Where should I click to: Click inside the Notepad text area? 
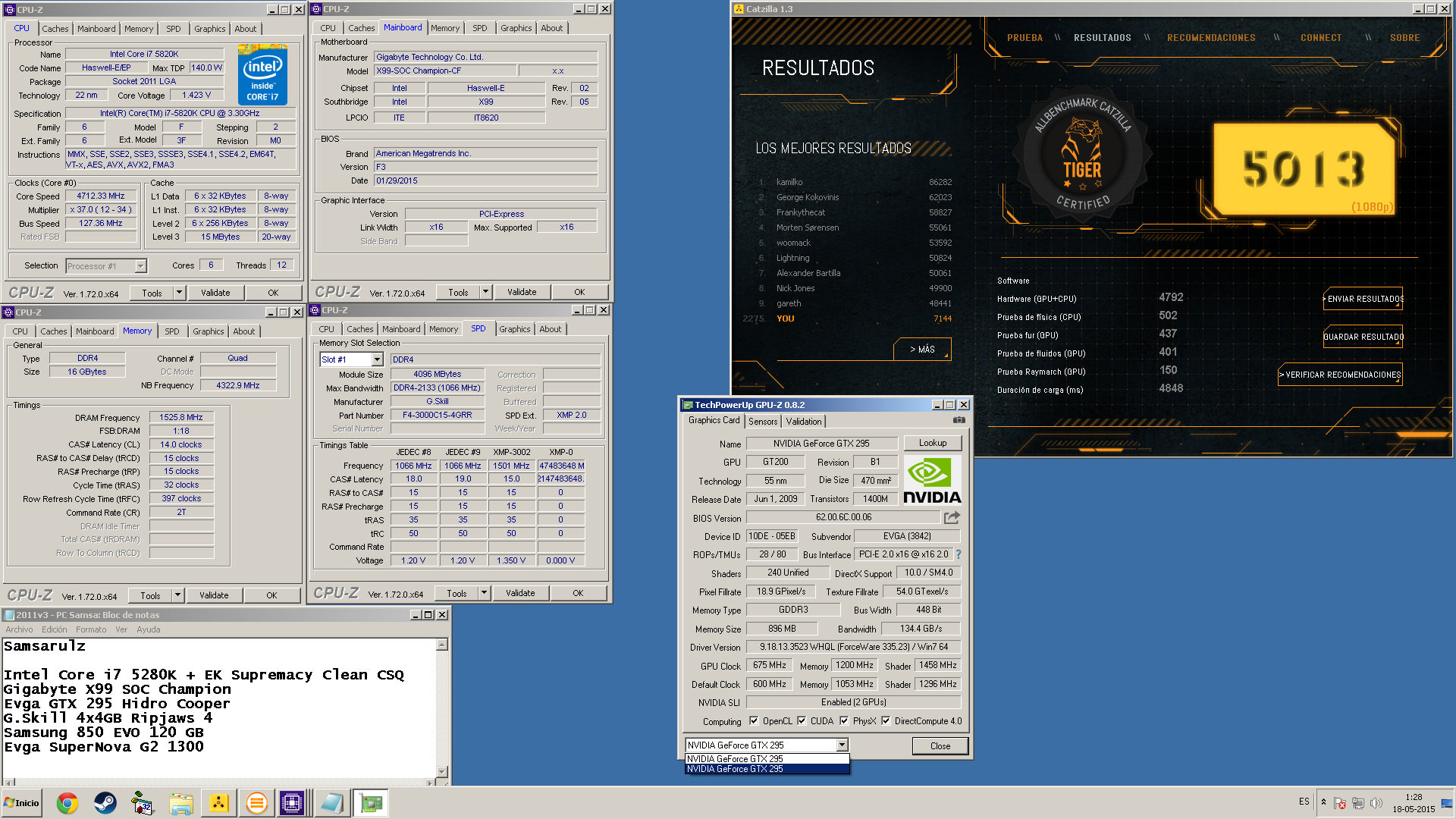pyautogui.click(x=220, y=708)
